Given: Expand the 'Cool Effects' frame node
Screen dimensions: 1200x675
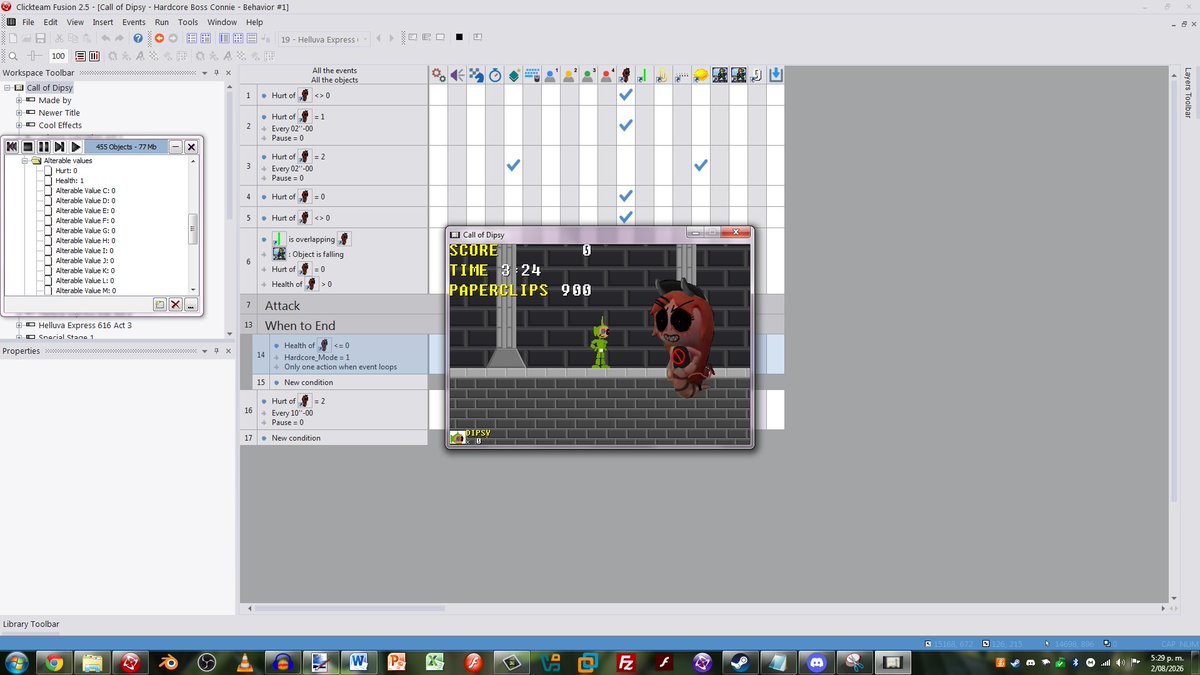Looking at the screenshot, I should [x=18, y=125].
